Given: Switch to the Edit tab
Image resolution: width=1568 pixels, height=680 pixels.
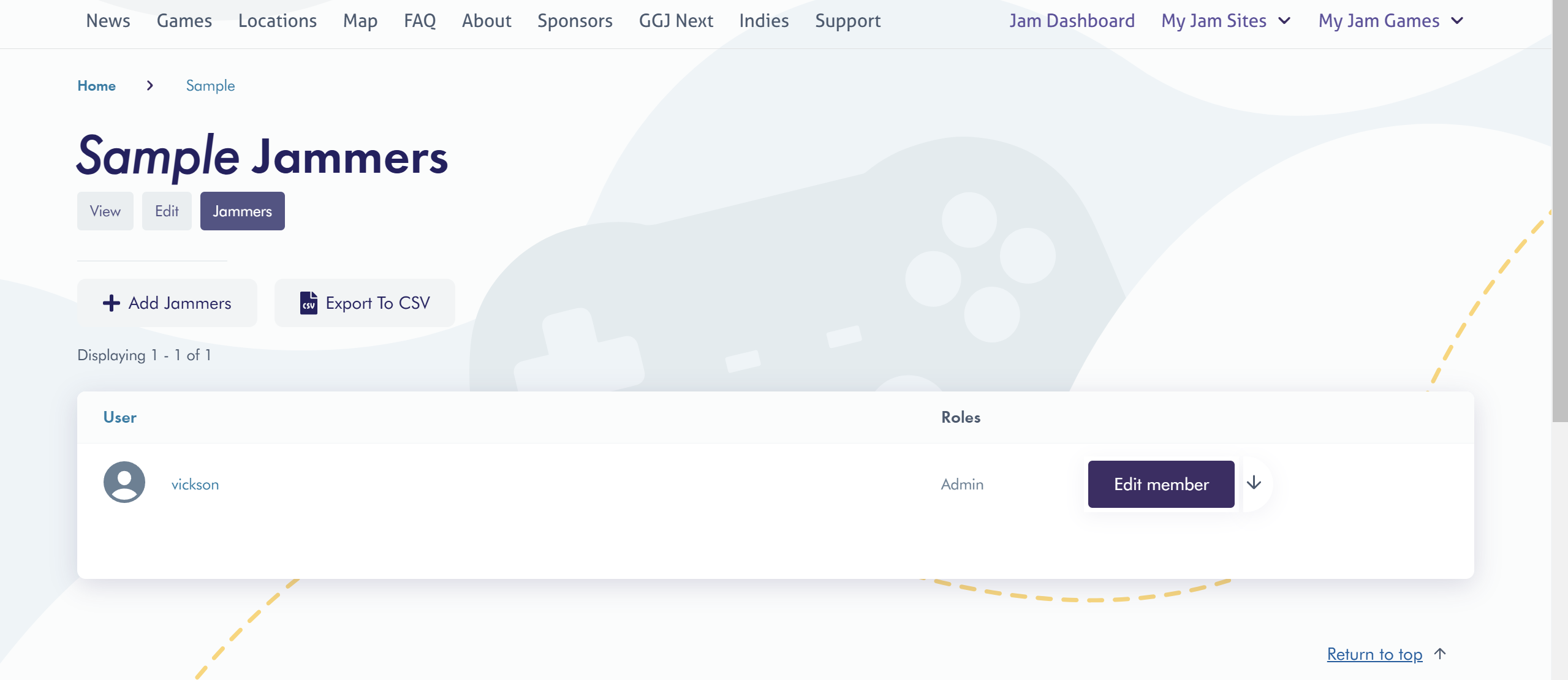Looking at the screenshot, I should point(167,211).
